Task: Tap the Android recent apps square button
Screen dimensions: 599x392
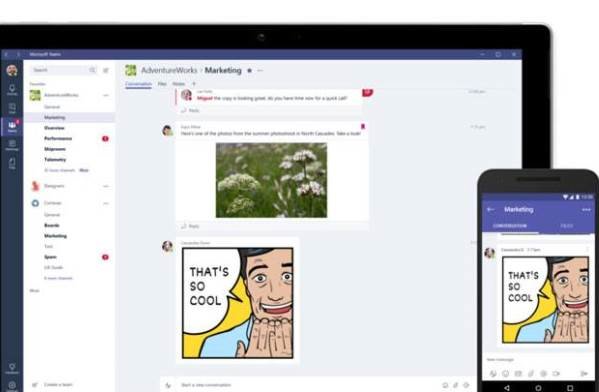Action: point(570,388)
